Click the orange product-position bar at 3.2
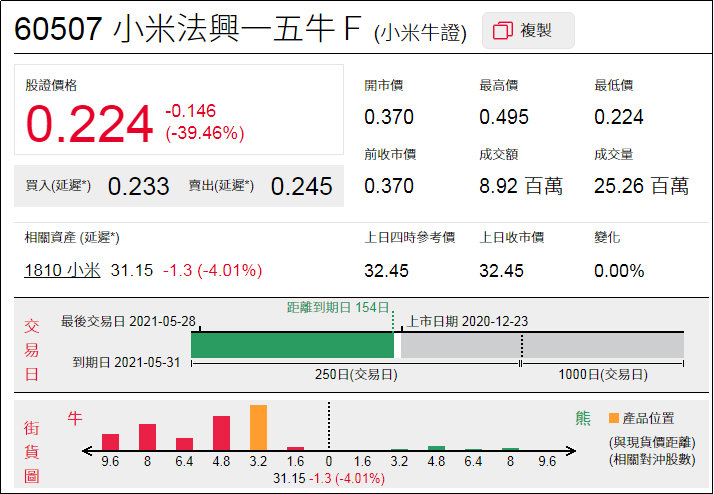714x494 pixels. (258, 428)
